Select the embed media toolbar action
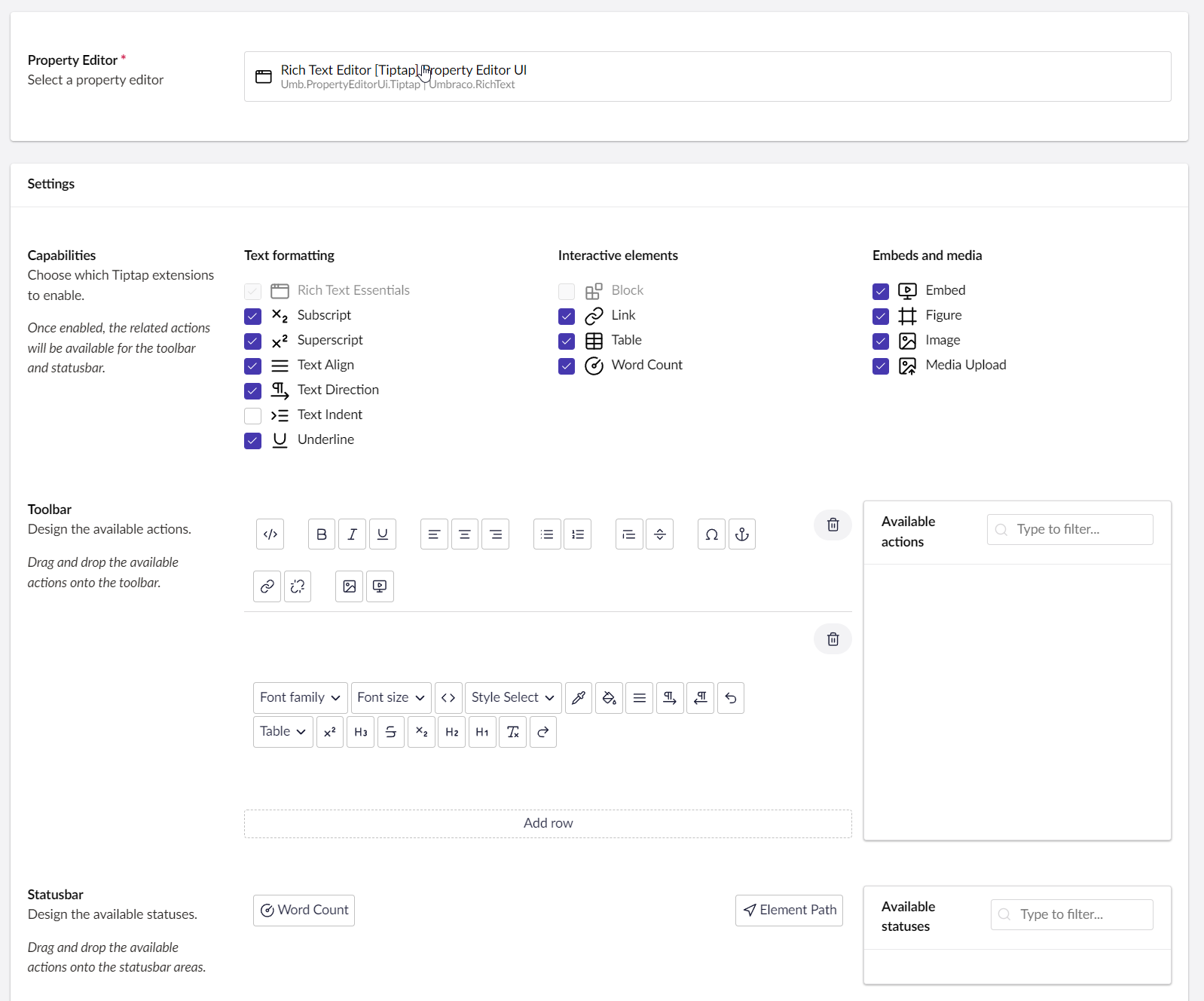1204x1001 pixels. pos(380,586)
